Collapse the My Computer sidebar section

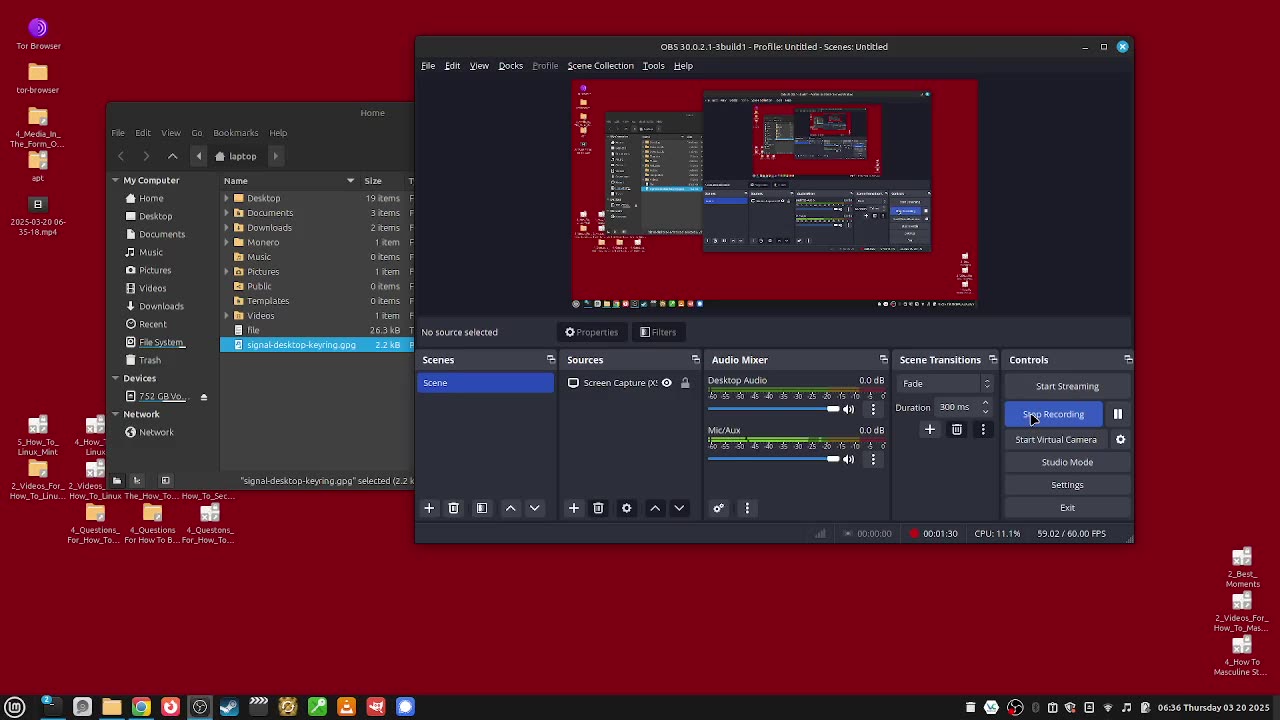point(115,180)
